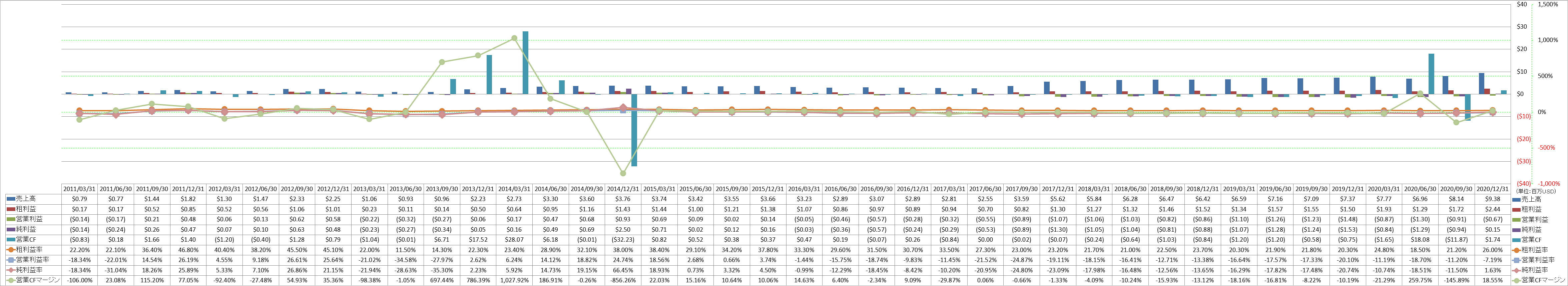Select the 66.45% net margin cell
This screenshot has height=286, width=1568.
point(623,270)
